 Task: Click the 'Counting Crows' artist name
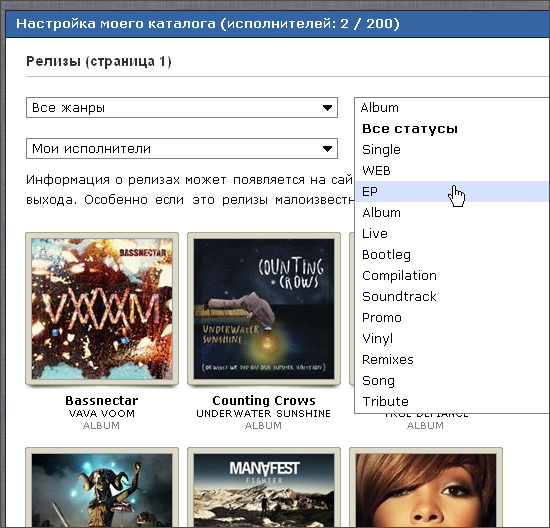tap(264, 401)
